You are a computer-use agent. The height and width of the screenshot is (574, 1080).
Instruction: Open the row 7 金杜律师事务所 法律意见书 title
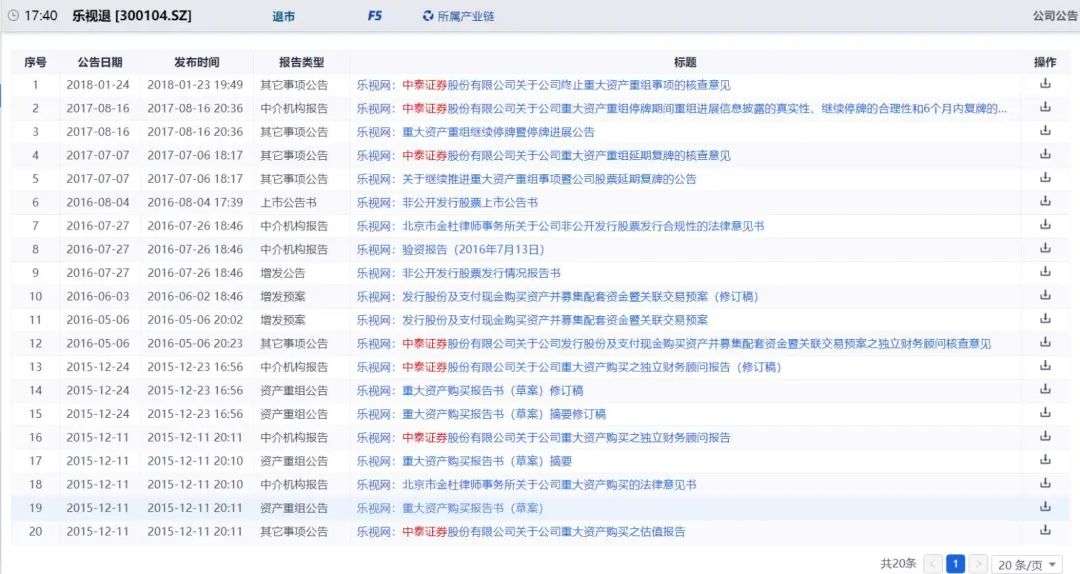pyautogui.click(x=560, y=226)
